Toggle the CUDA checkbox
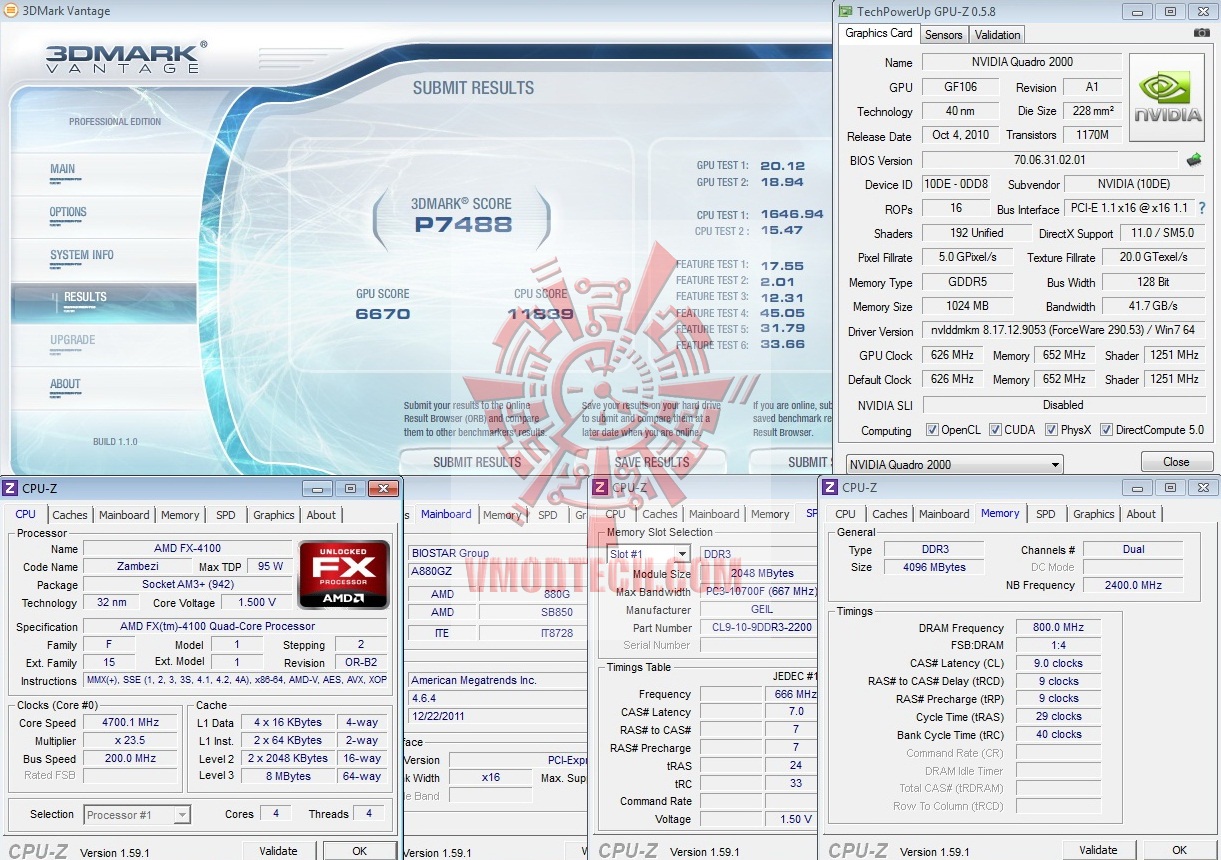1221x860 pixels. coord(995,430)
